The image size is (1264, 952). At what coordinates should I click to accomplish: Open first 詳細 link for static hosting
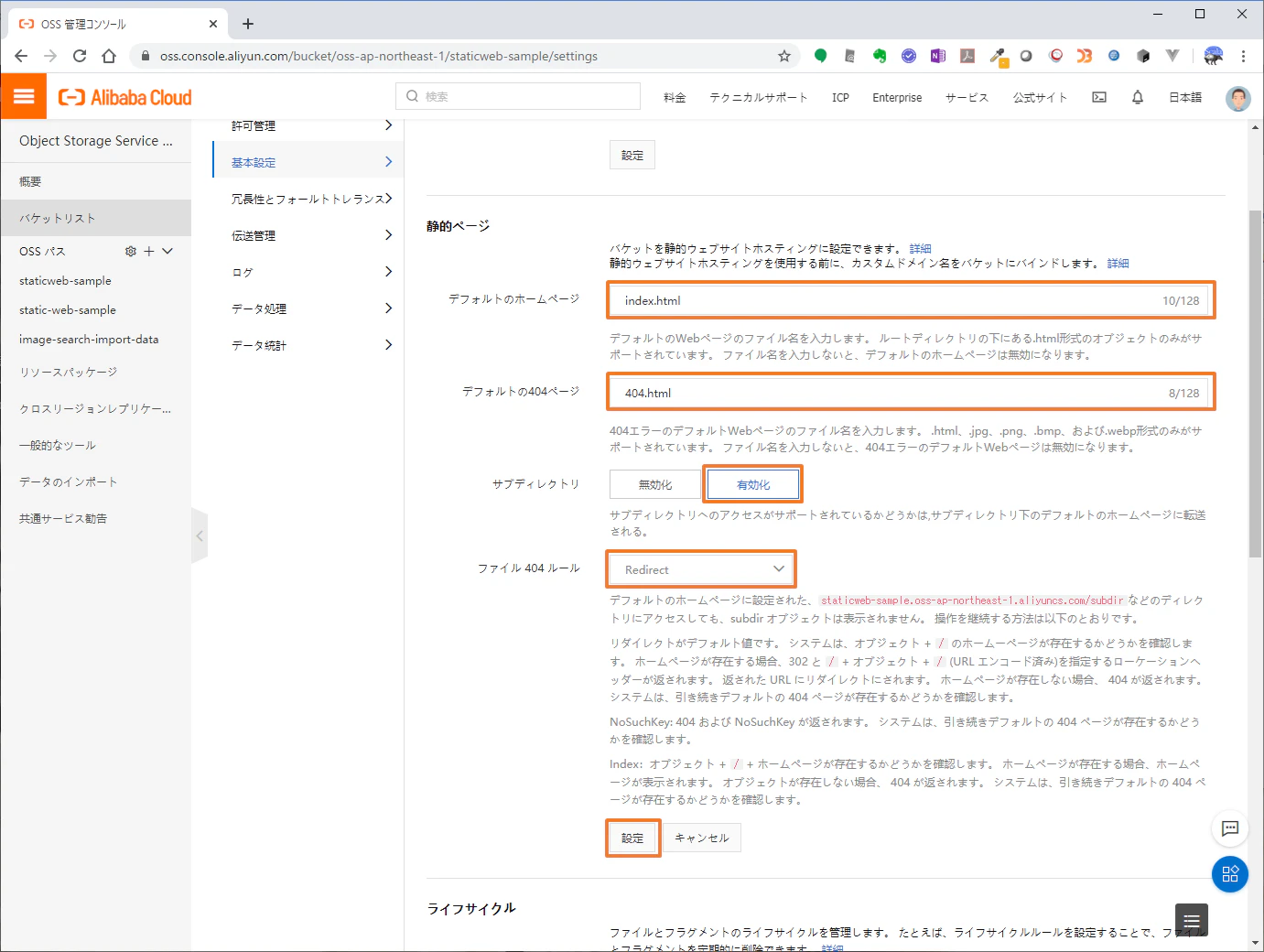click(x=920, y=248)
